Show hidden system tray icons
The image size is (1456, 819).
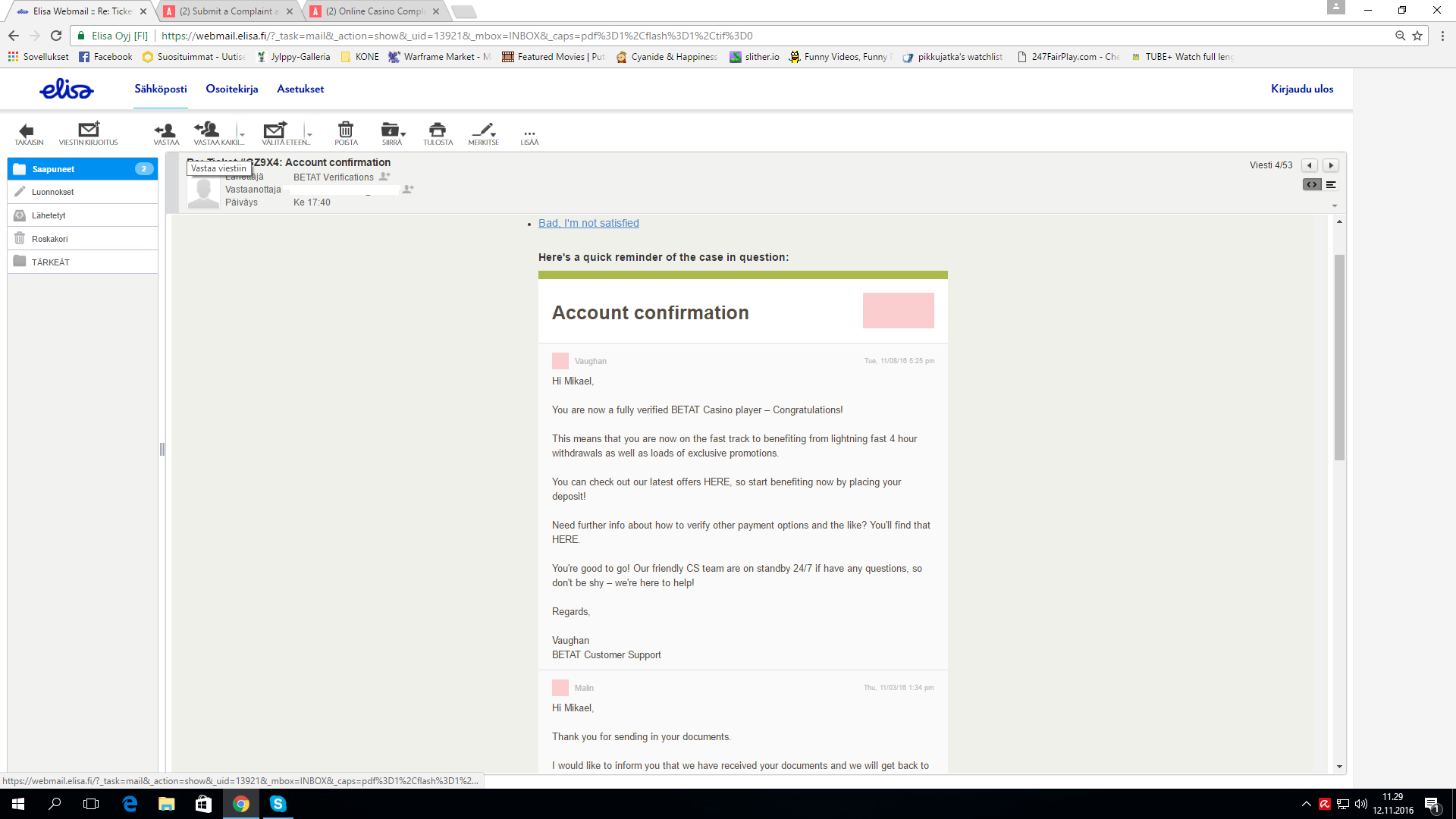click(1306, 804)
